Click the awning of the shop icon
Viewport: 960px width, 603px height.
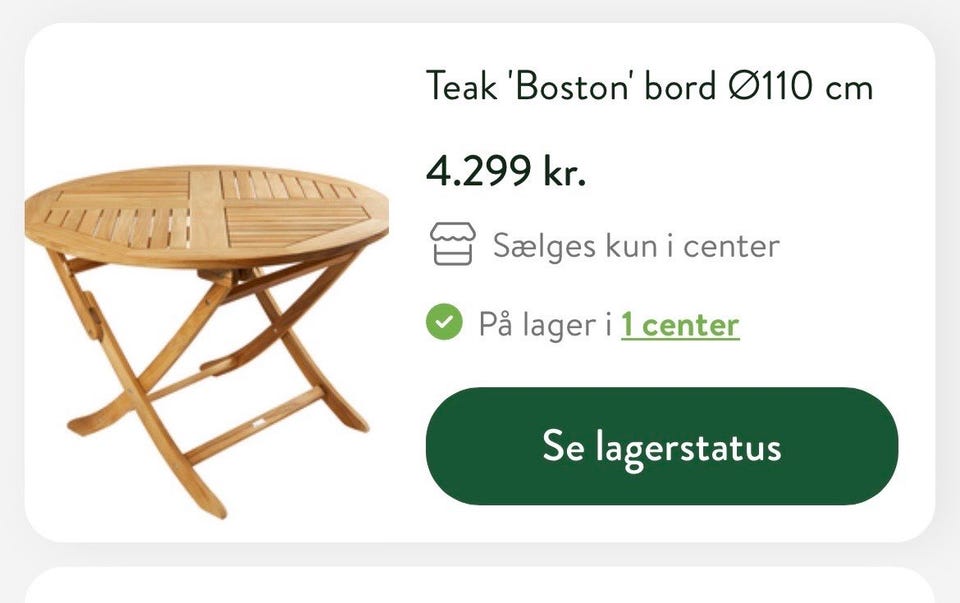click(x=452, y=231)
